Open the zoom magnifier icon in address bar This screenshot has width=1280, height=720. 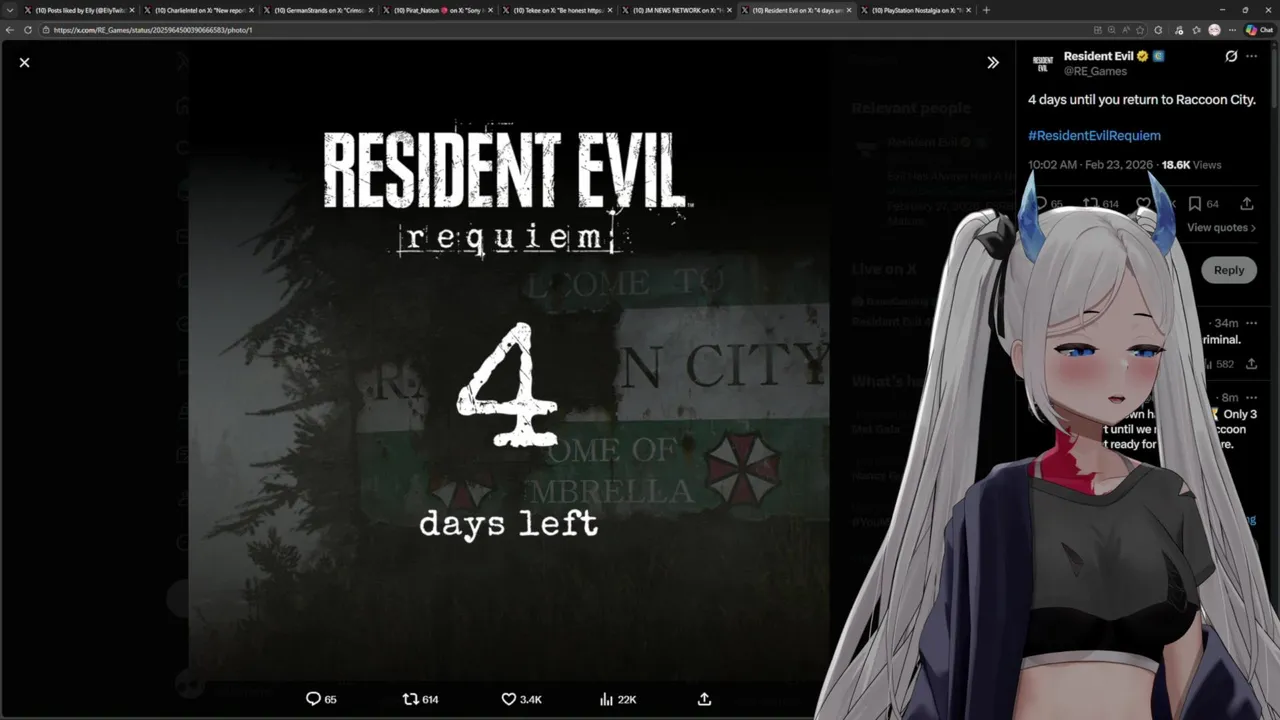click(1111, 30)
